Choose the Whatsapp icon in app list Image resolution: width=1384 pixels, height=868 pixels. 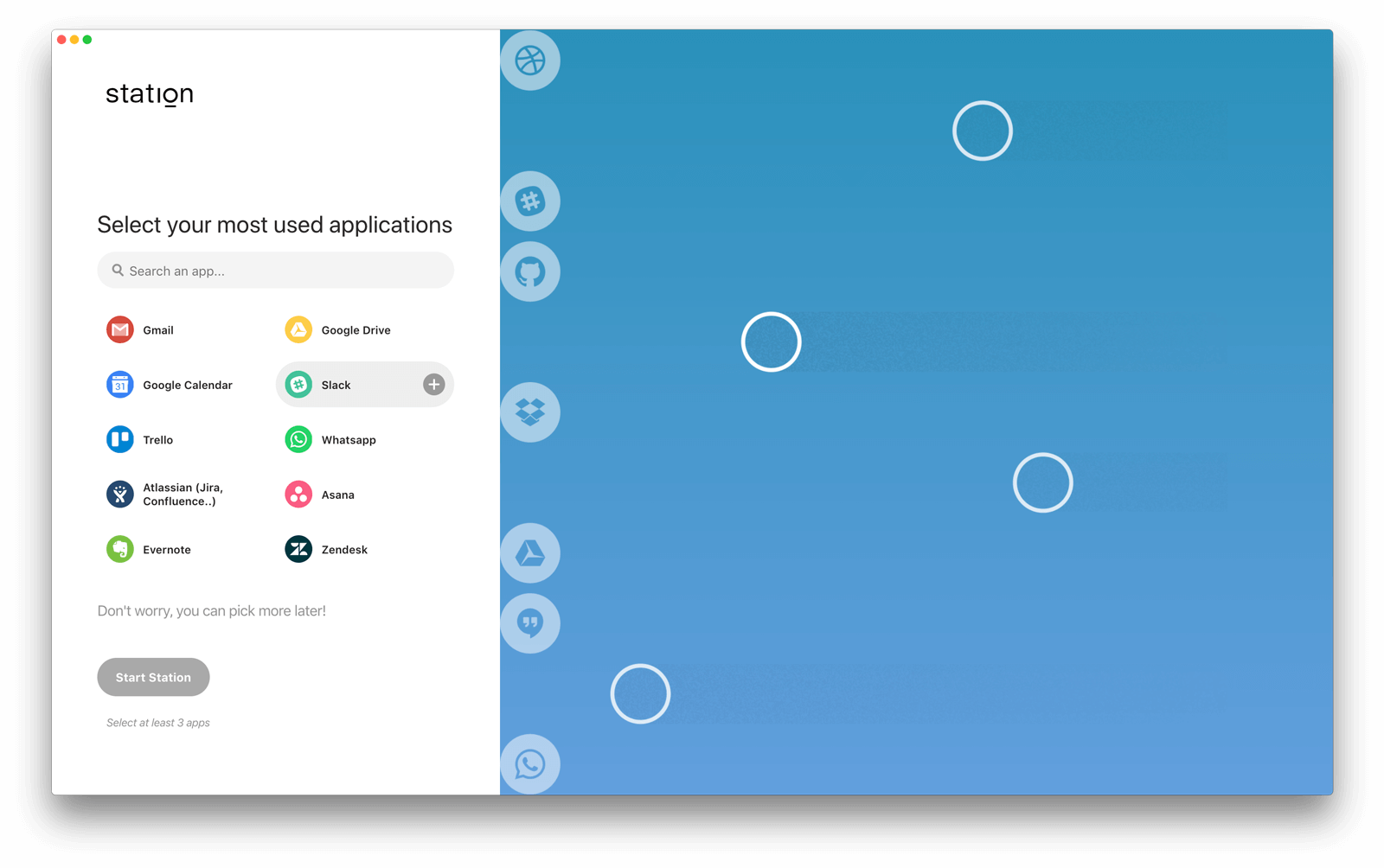pyautogui.click(x=298, y=439)
